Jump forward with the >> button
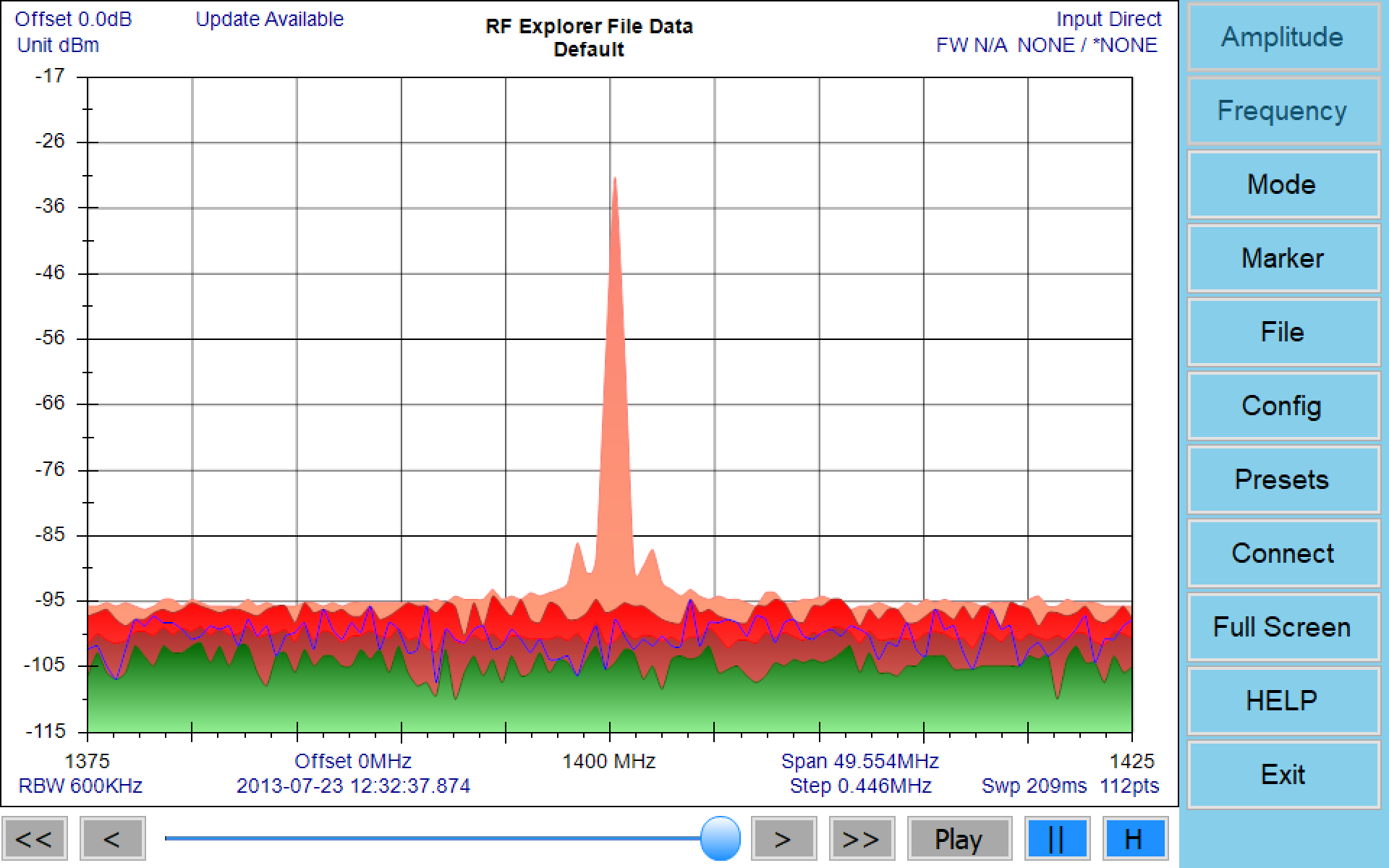Screen dimensions: 1389x868 tap(862, 839)
